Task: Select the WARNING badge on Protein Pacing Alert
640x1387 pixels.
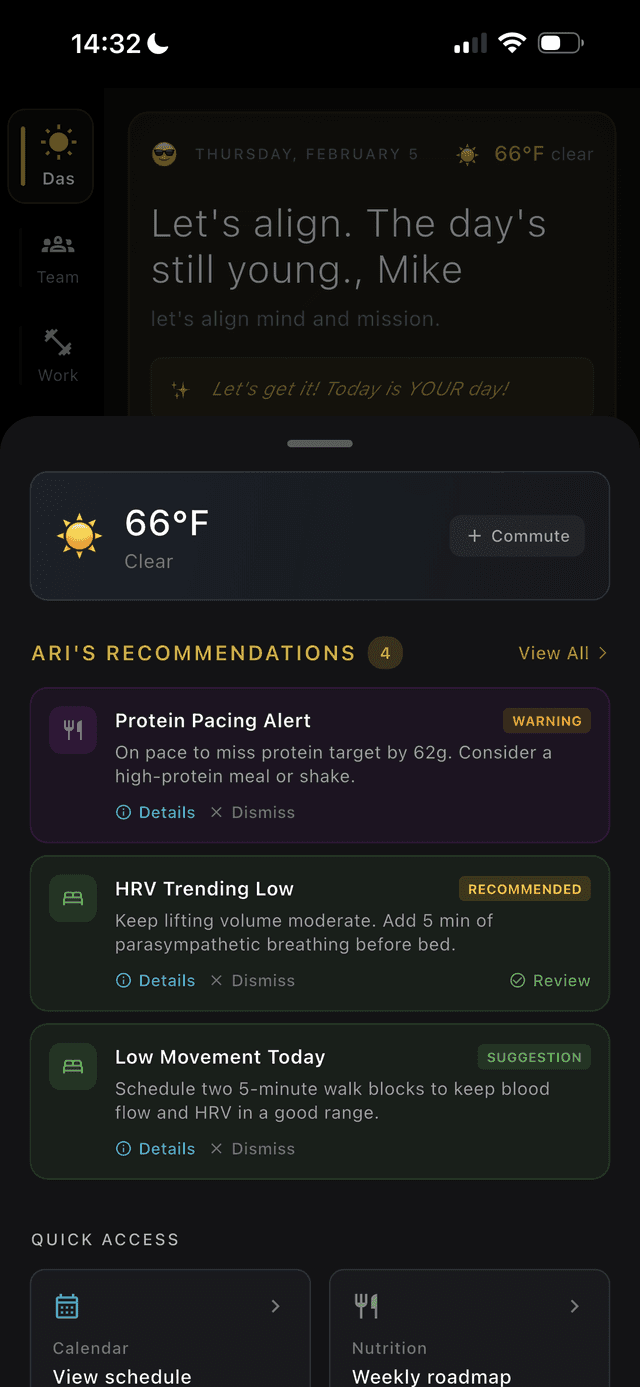Action: coord(547,721)
